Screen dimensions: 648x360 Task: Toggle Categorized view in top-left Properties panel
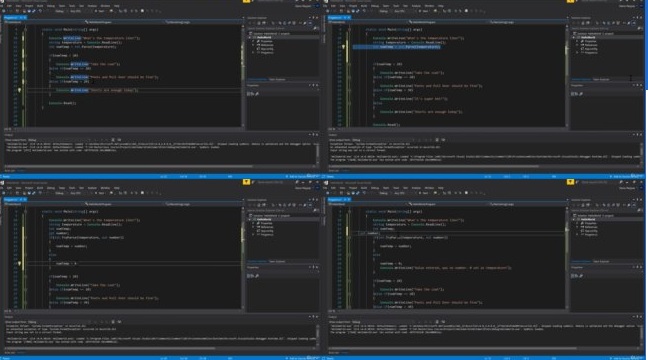[249, 94]
